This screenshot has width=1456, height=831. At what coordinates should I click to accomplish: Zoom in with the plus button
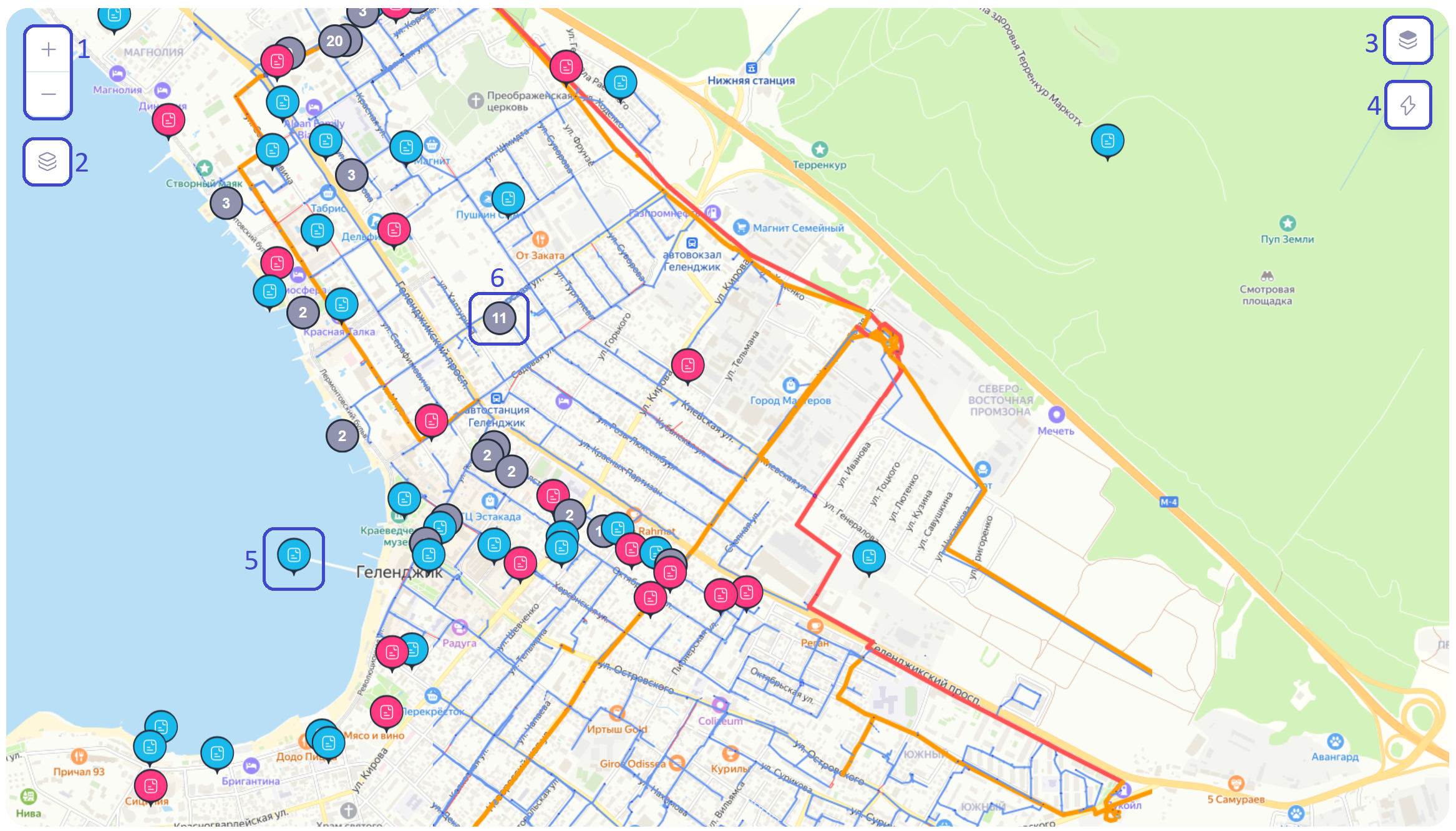pos(48,49)
